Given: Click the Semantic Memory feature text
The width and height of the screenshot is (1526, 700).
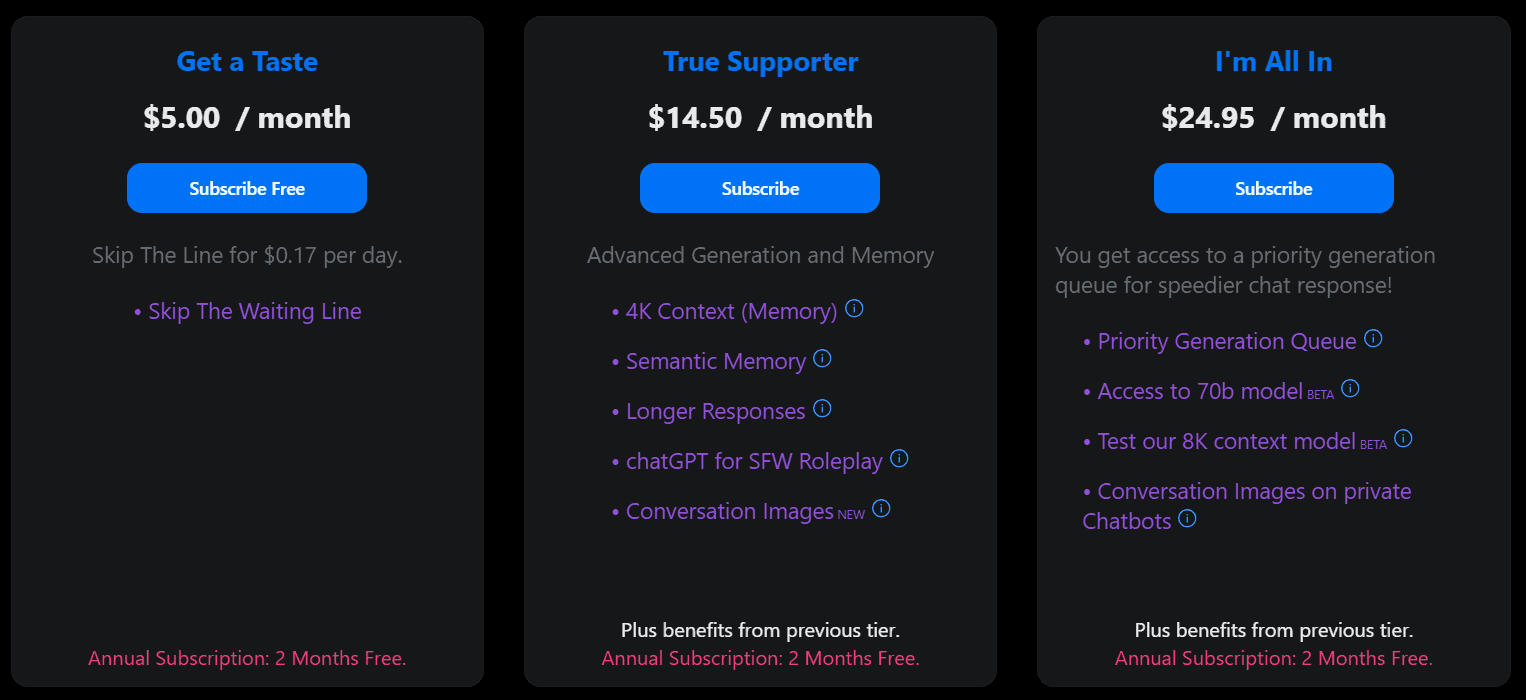Looking at the screenshot, I should (x=715, y=362).
